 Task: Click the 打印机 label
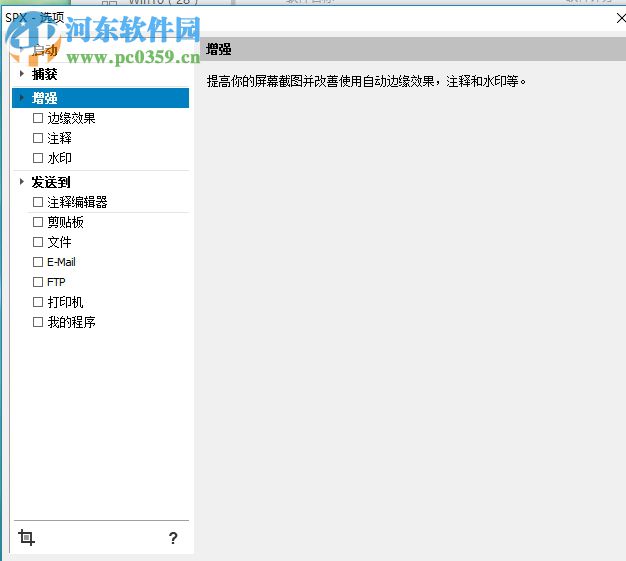tap(65, 302)
